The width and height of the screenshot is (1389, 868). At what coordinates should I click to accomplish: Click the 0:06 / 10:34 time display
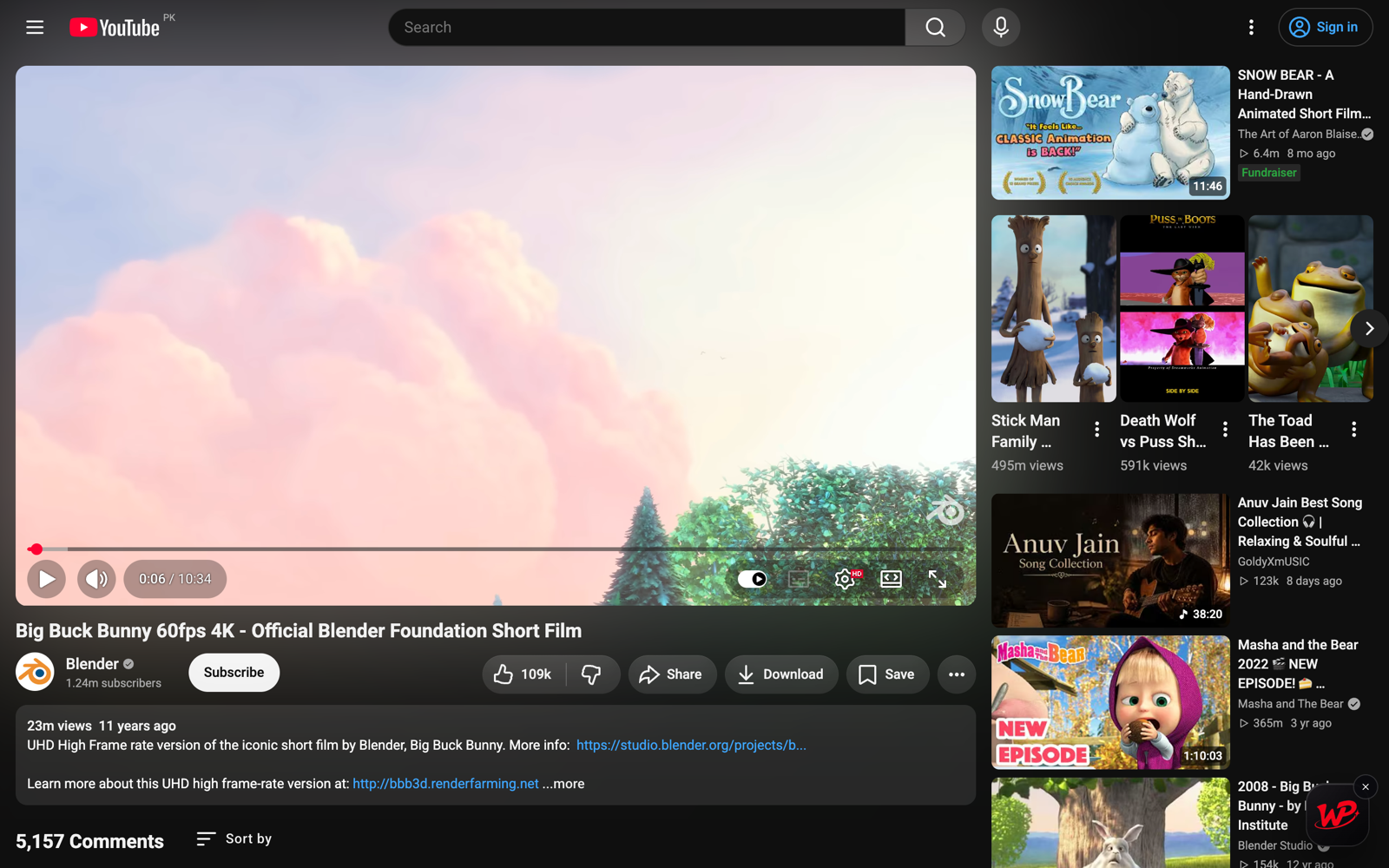(175, 579)
